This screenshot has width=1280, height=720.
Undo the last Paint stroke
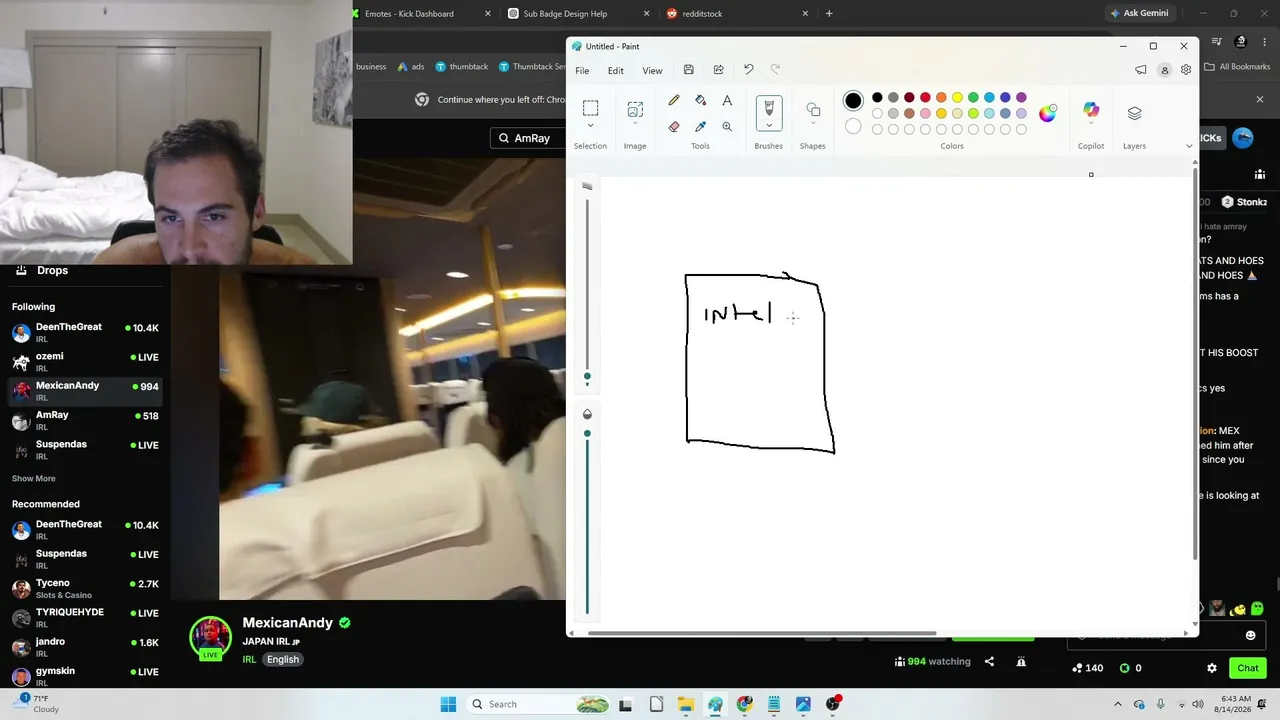[x=748, y=70]
